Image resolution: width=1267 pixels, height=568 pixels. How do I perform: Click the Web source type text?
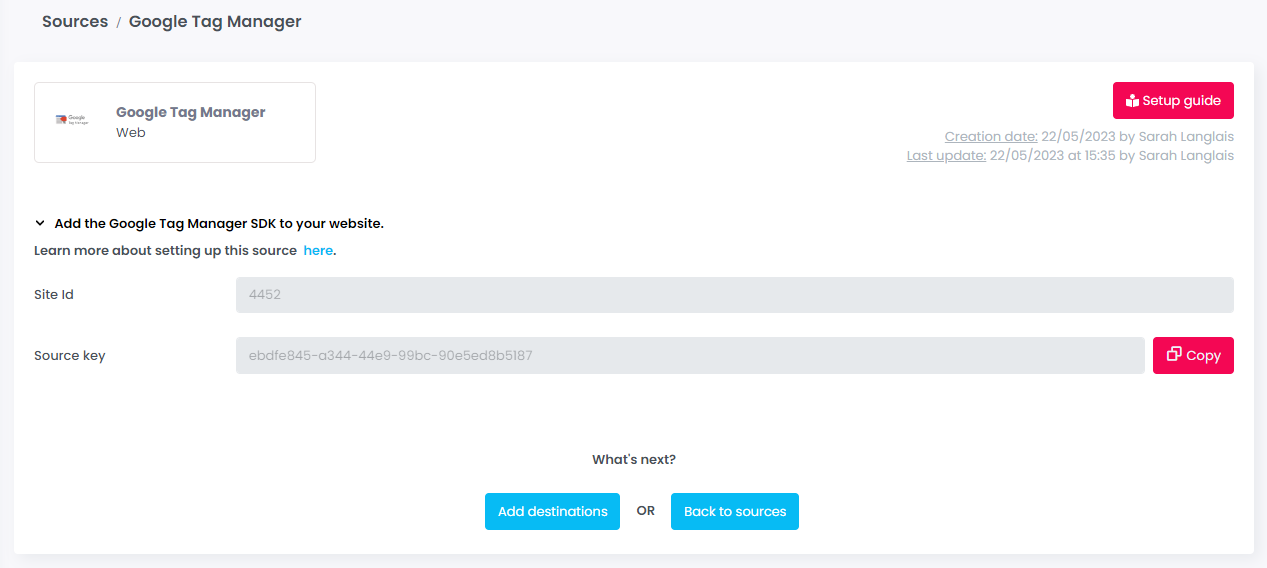pos(131,133)
